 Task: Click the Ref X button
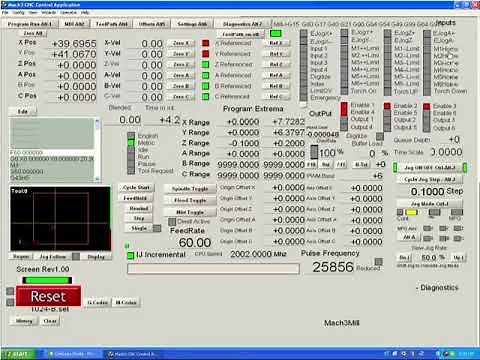(x=276, y=43)
